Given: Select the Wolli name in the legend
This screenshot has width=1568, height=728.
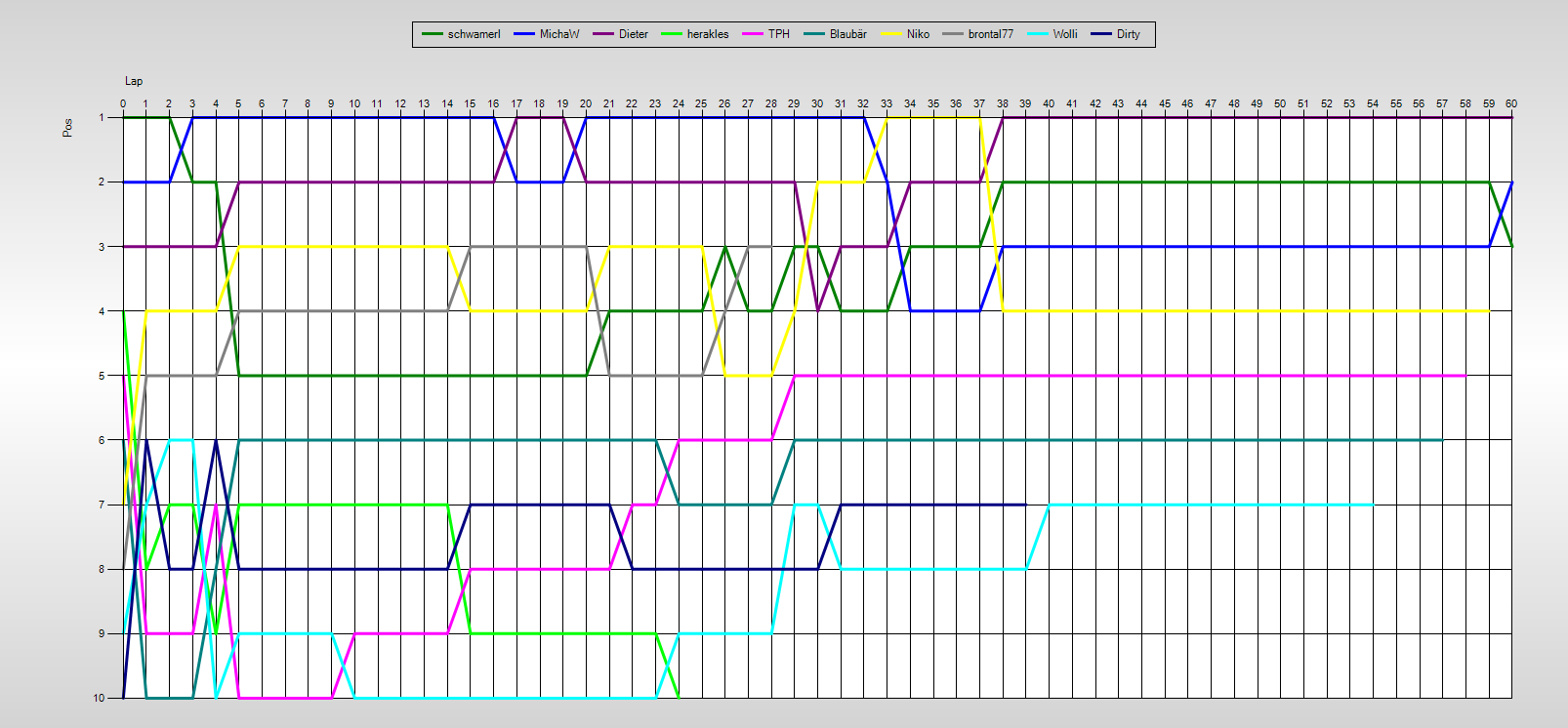Looking at the screenshot, I should click(x=1065, y=34).
